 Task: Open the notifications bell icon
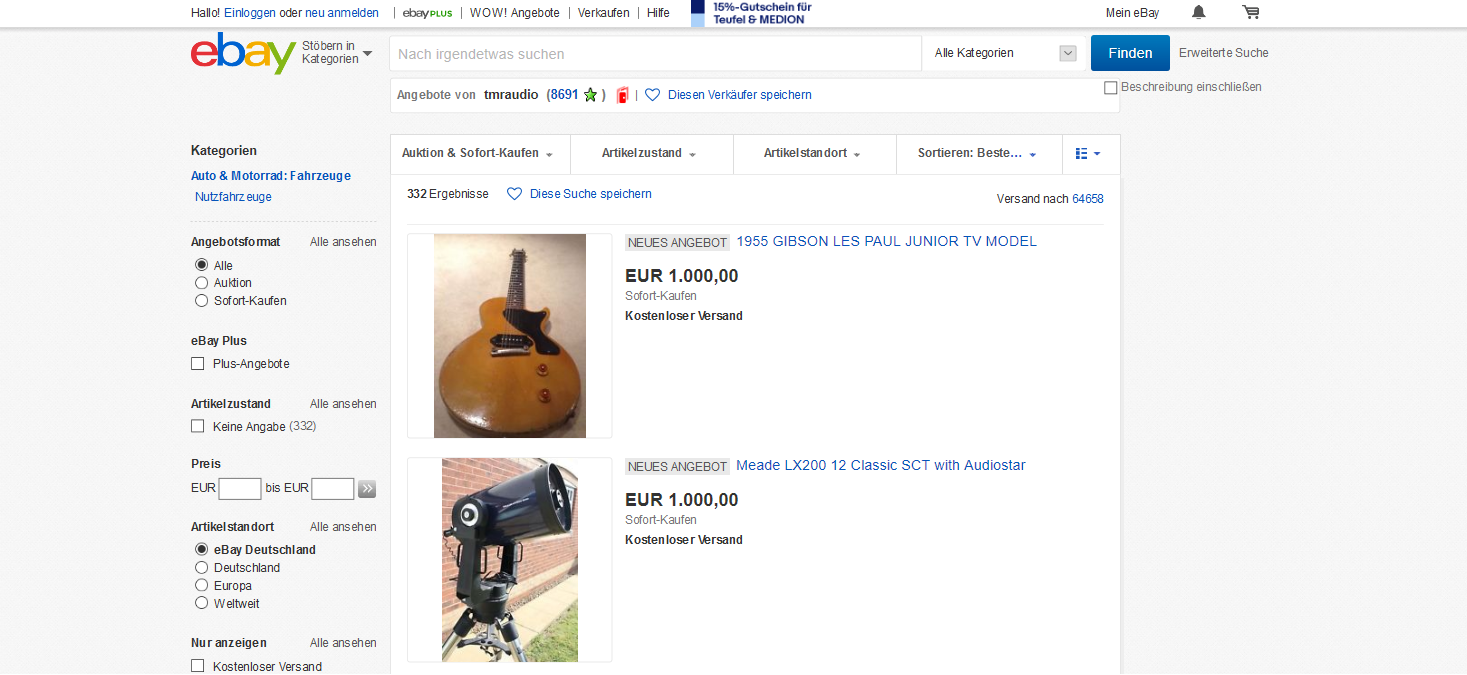click(1198, 12)
